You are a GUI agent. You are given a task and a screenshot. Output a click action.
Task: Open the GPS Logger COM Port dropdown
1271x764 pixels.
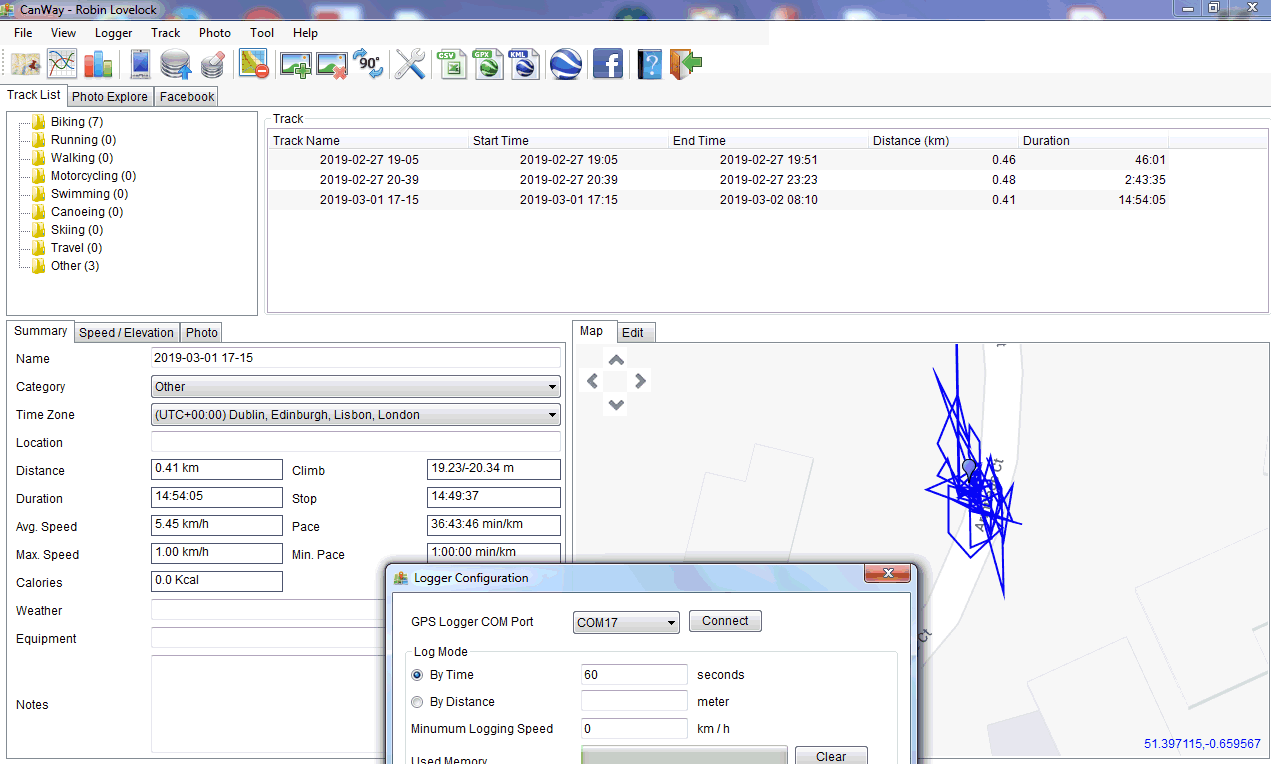(x=626, y=623)
